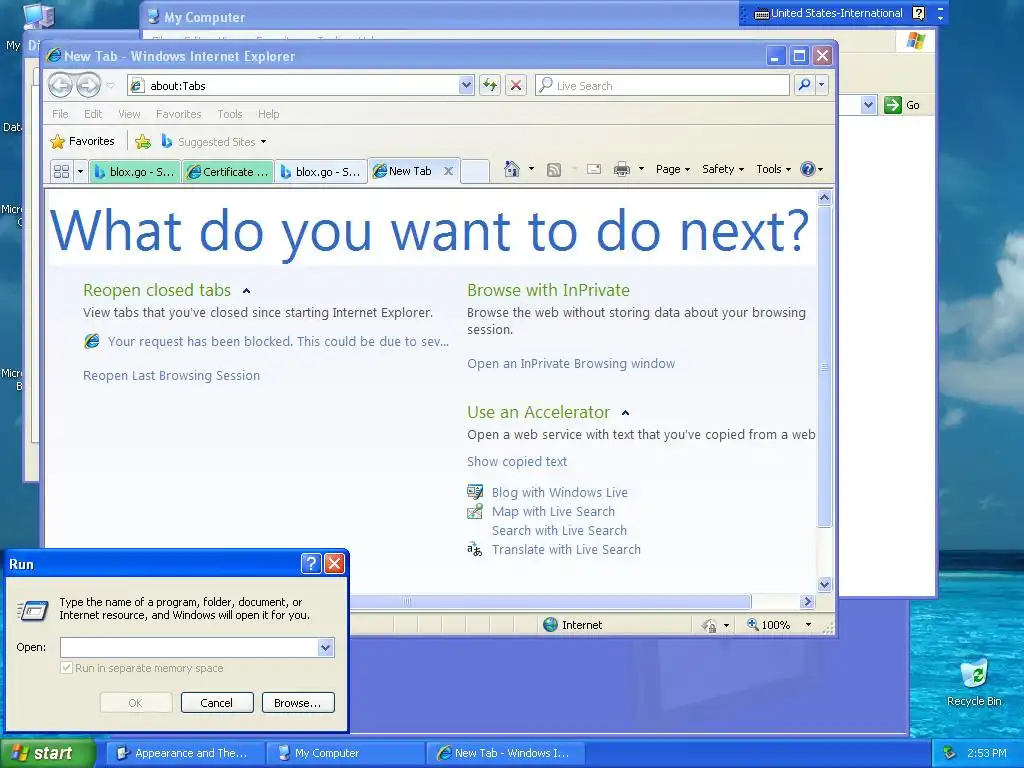
Task: Switch to the second blox.go tab
Action: tap(321, 172)
